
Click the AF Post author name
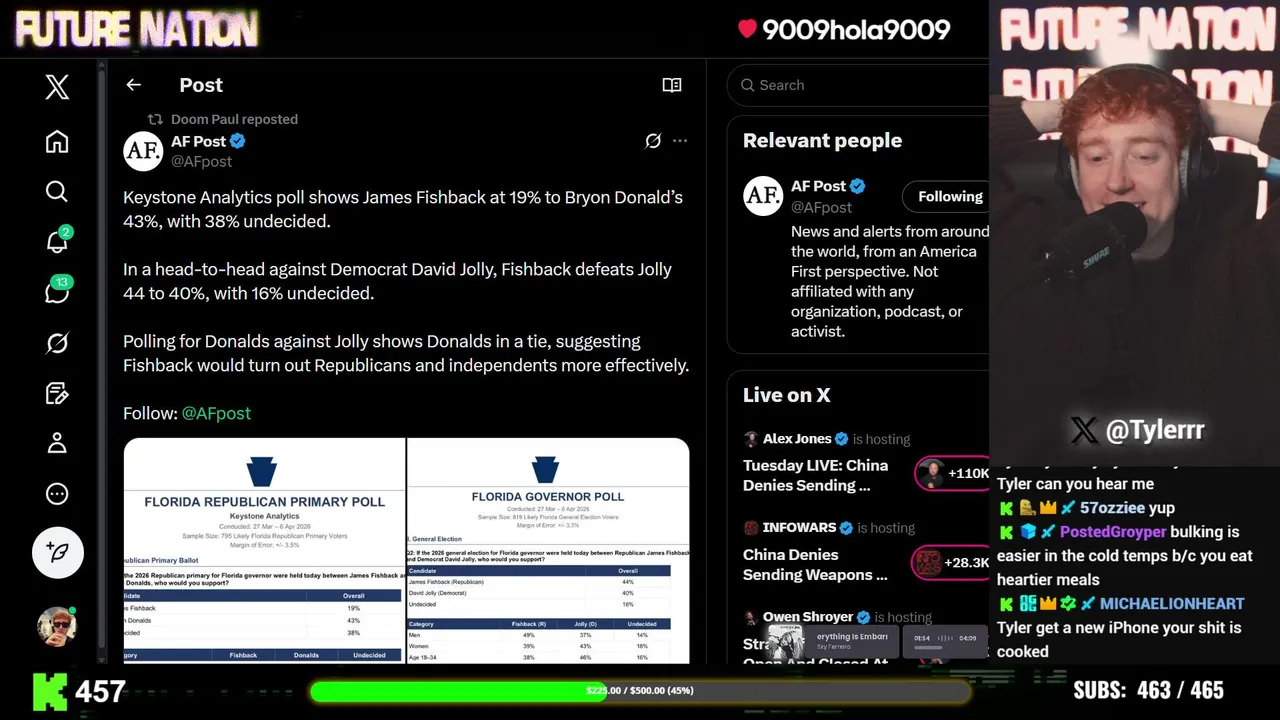point(199,141)
